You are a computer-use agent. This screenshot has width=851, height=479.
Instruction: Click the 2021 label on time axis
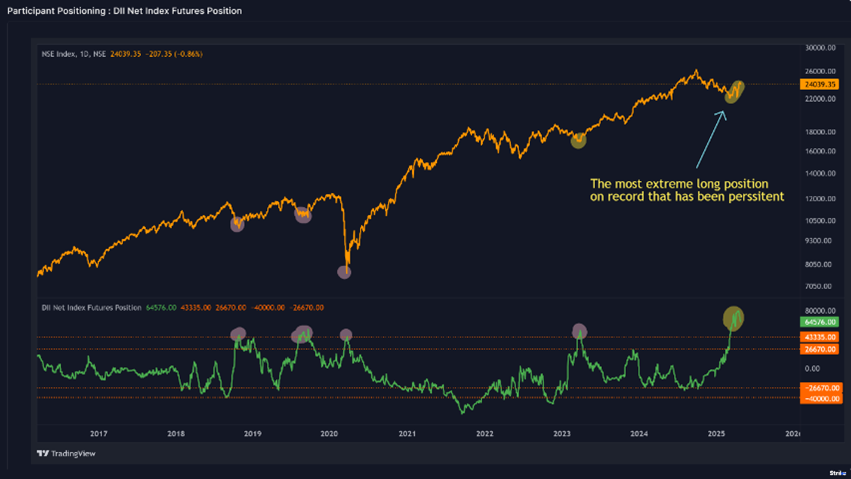(407, 433)
